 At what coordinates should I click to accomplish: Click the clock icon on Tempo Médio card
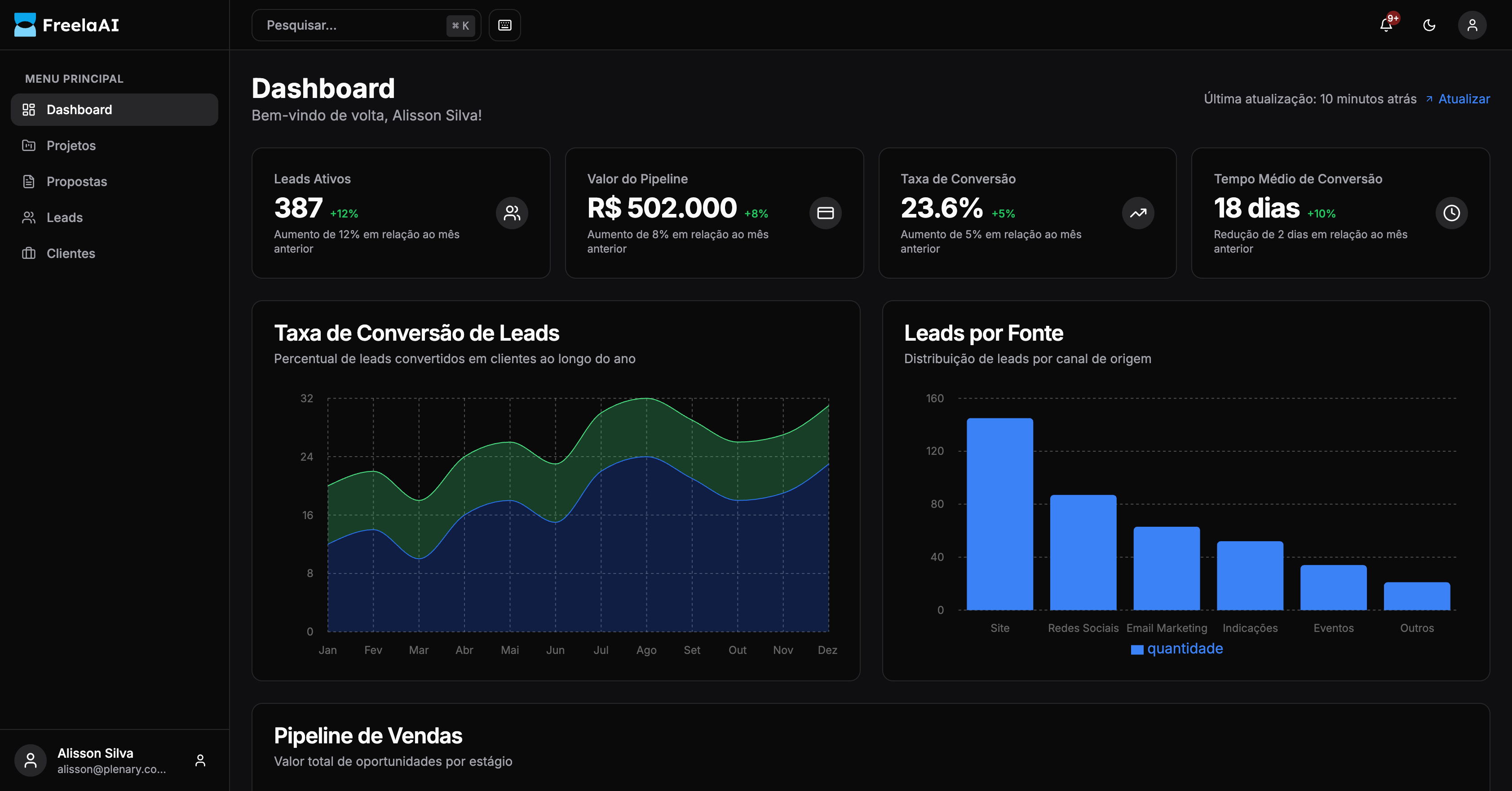tap(1451, 213)
